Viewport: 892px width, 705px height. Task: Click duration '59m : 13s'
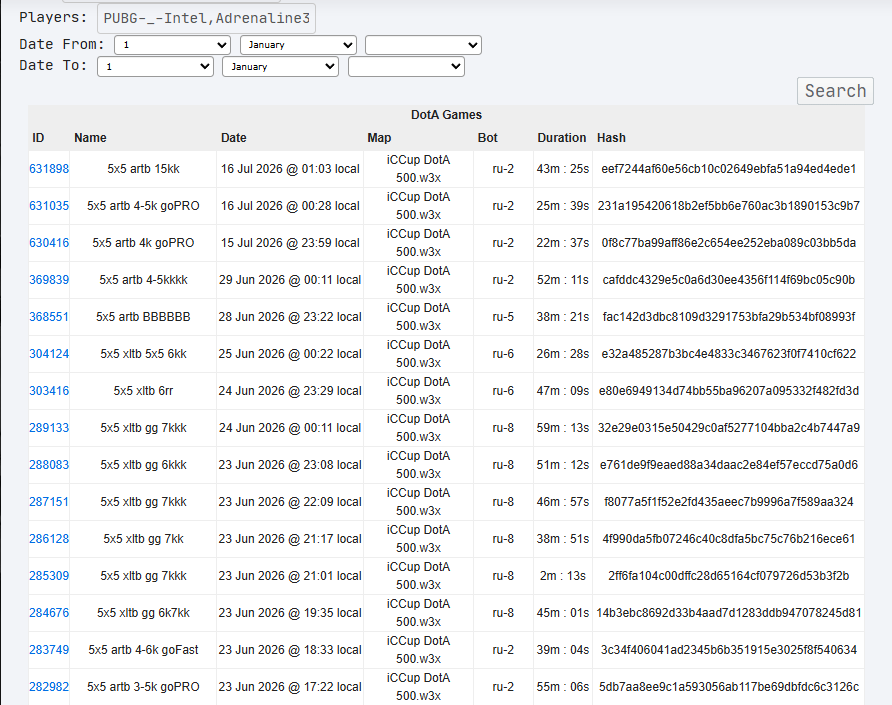tap(563, 428)
